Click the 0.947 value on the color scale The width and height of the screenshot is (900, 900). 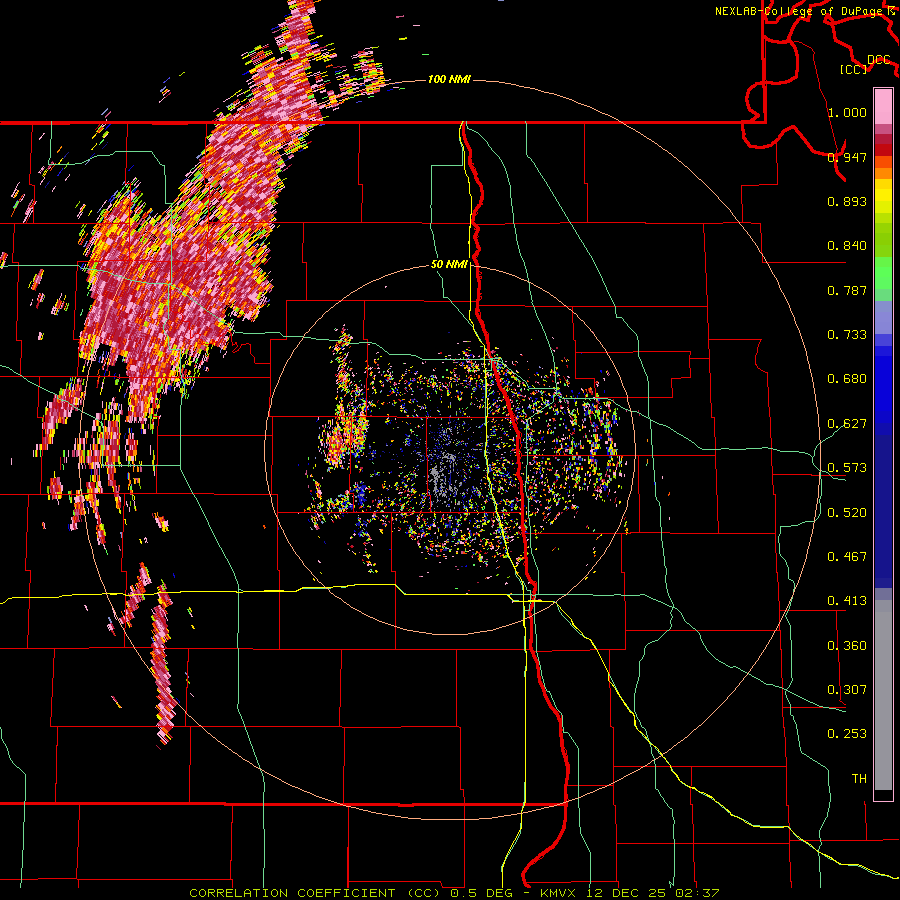pos(847,157)
